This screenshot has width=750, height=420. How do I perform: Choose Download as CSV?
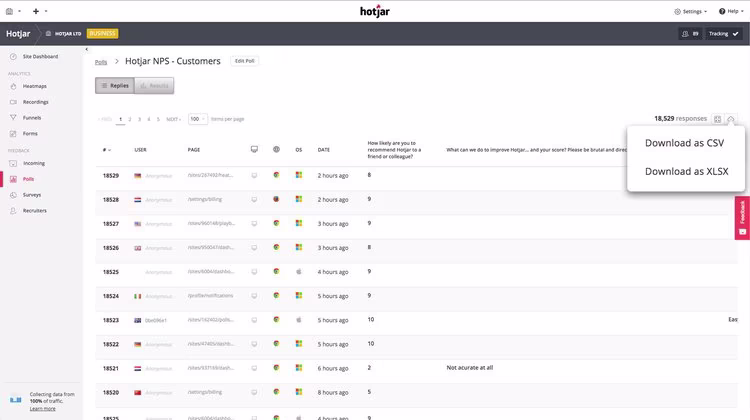pos(684,143)
